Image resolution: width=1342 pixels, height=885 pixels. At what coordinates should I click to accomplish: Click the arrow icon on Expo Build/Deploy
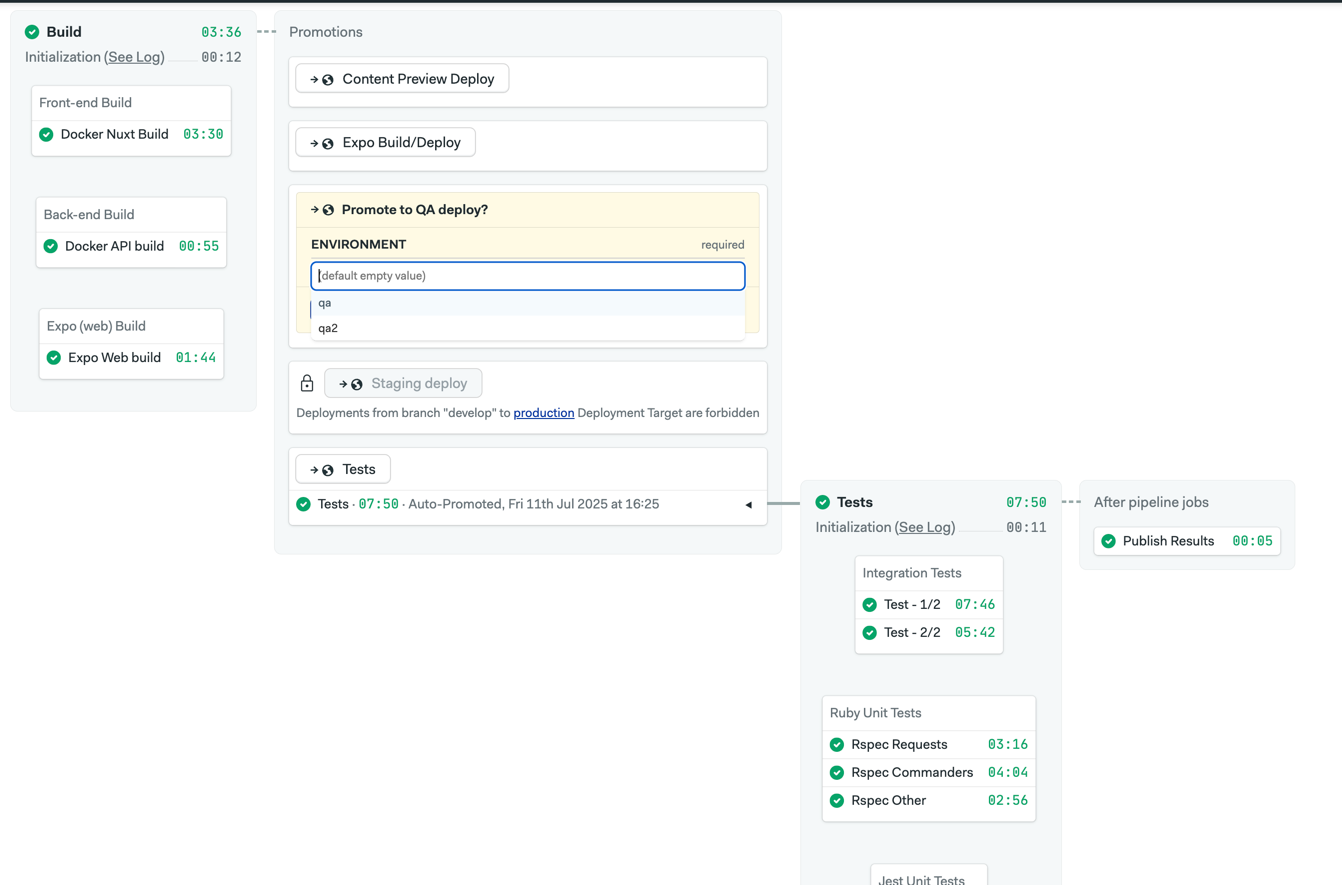click(x=311, y=142)
